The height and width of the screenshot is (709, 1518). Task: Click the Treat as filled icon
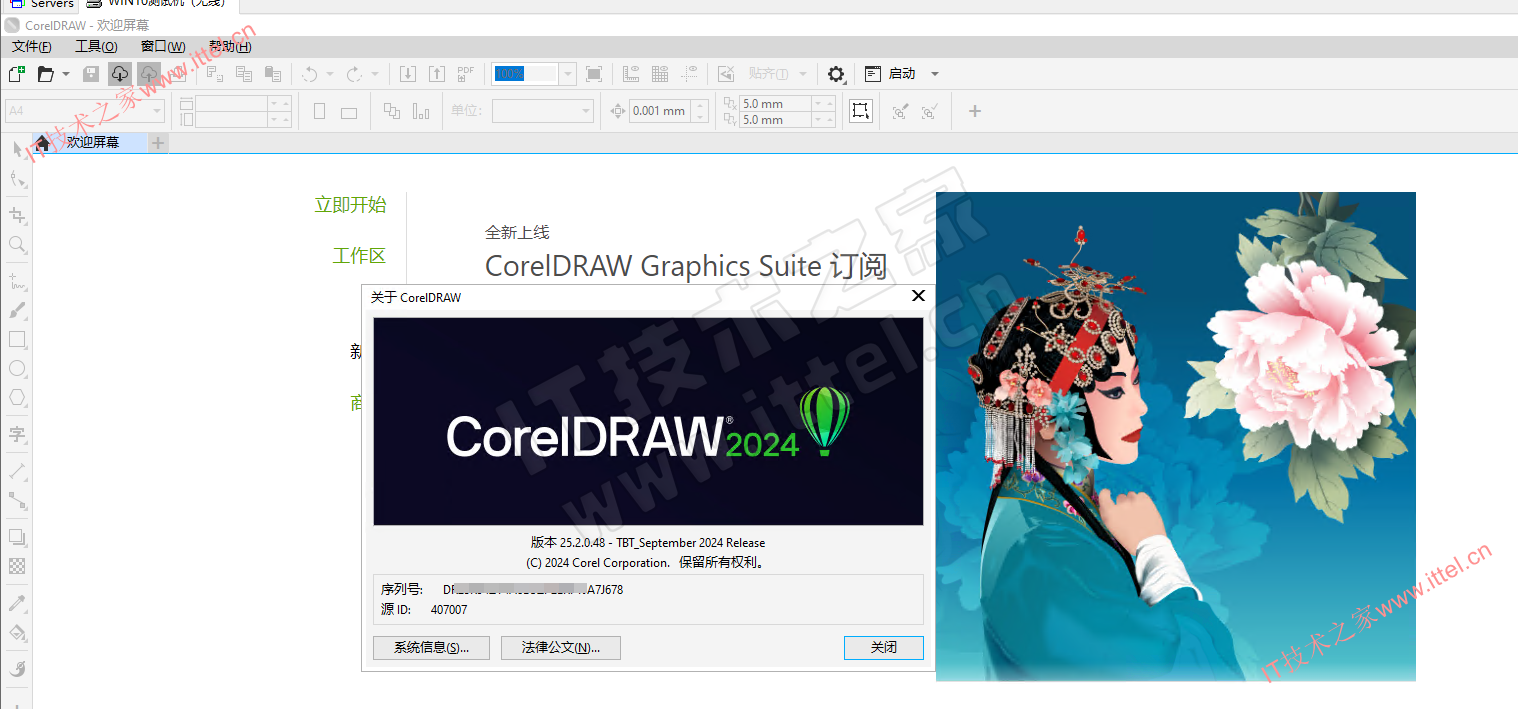click(x=861, y=111)
